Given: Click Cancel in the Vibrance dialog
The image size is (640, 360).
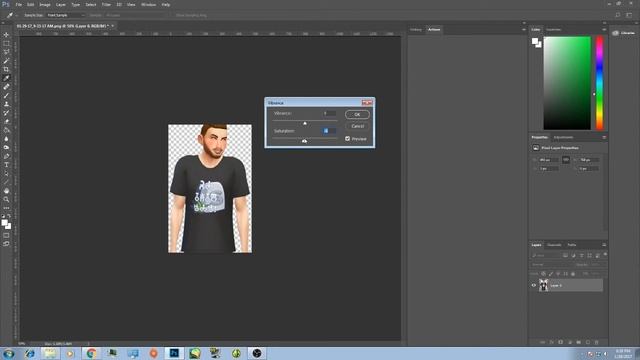Looking at the screenshot, I should click(x=357, y=126).
